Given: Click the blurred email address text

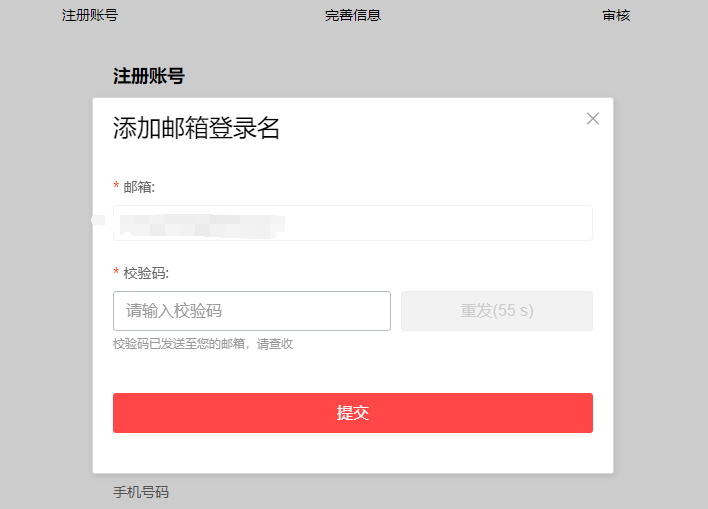Looking at the screenshot, I should (200, 223).
